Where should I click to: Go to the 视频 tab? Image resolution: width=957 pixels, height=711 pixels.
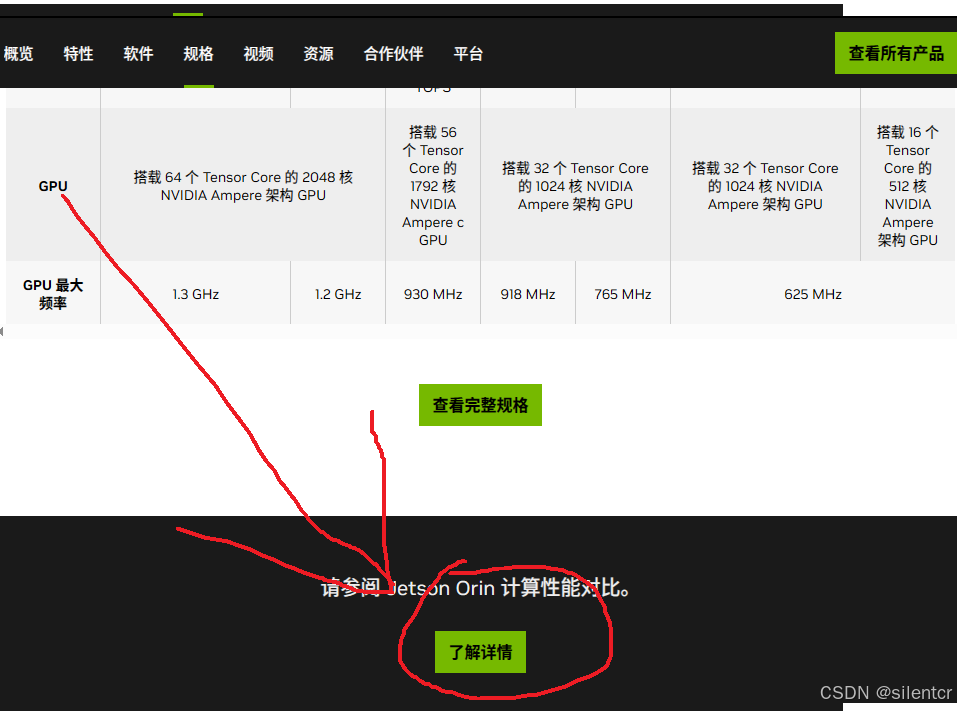[x=258, y=54]
